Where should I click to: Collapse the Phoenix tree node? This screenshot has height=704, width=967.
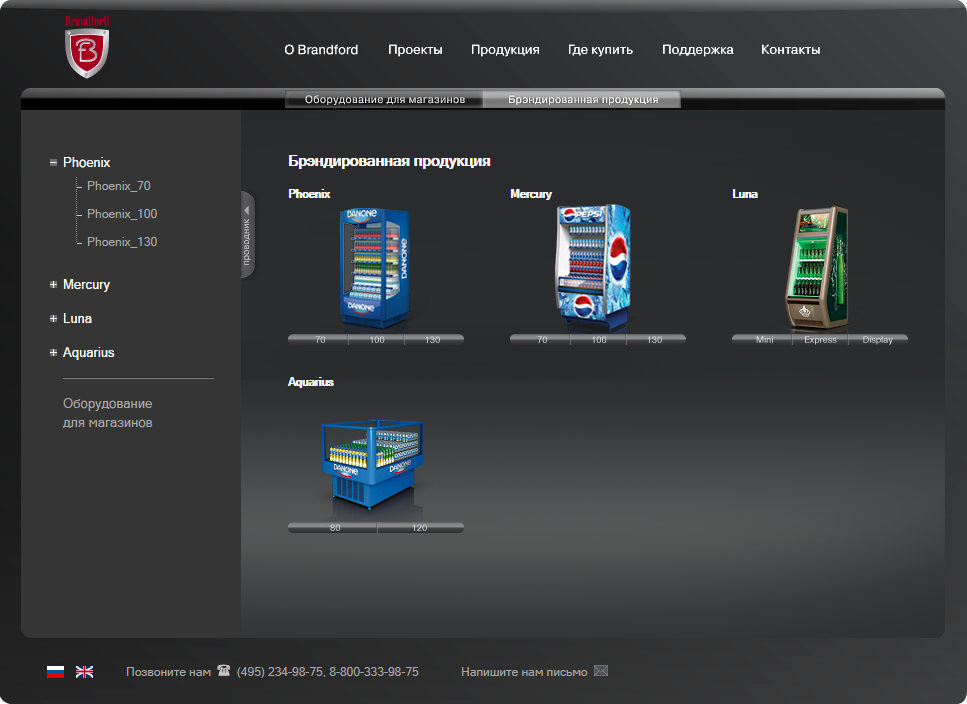click(x=53, y=163)
